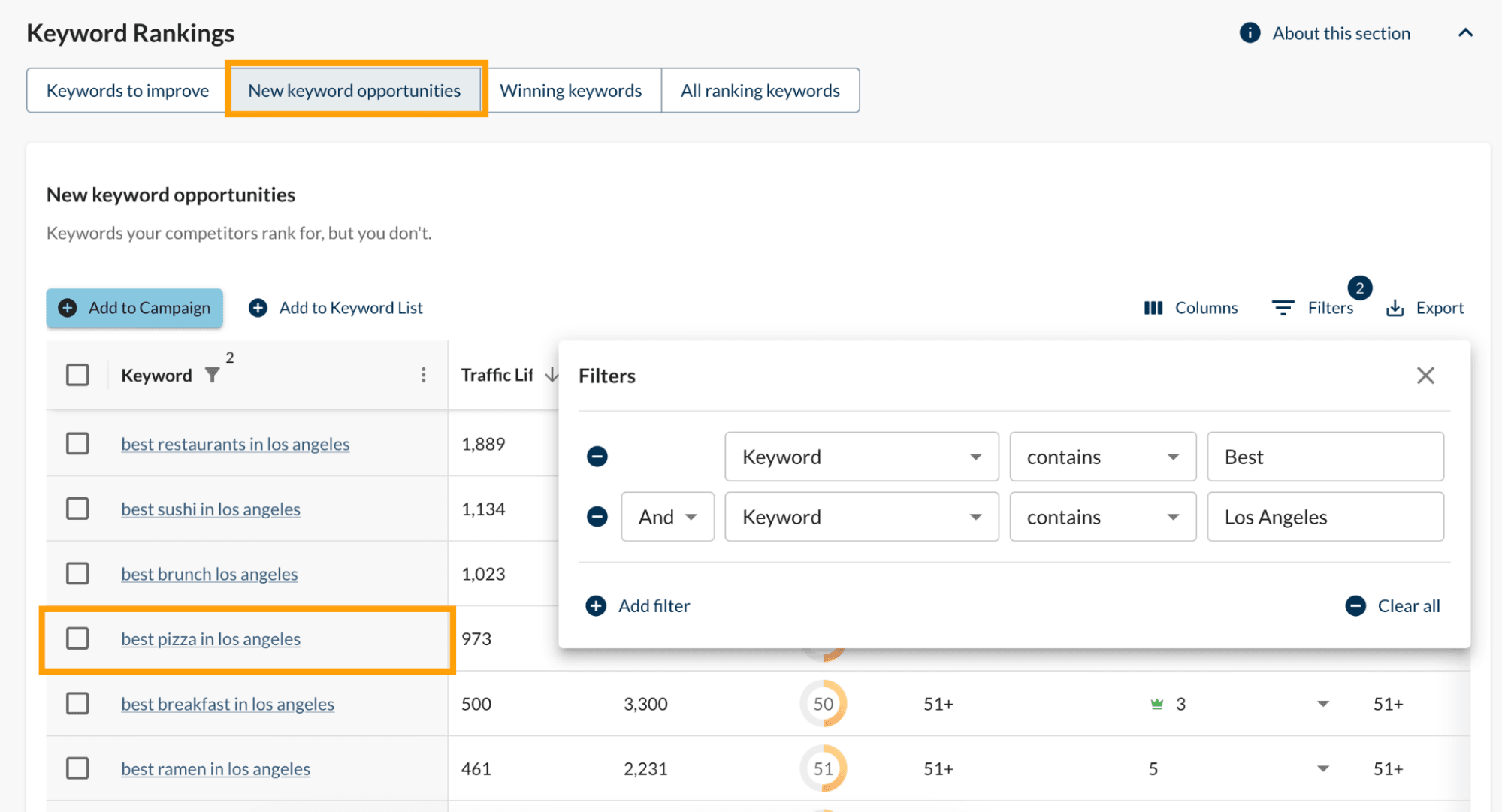This screenshot has width=1502, height=812.
Task: Check the best ramen in los angeles row
Action: coord(77,768)
